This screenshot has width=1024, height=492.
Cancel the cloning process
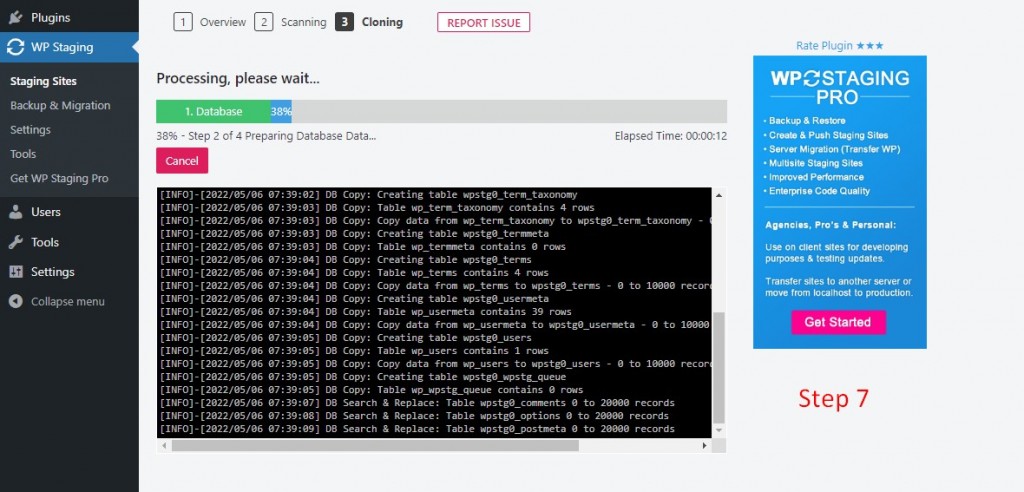pos(182,161)
